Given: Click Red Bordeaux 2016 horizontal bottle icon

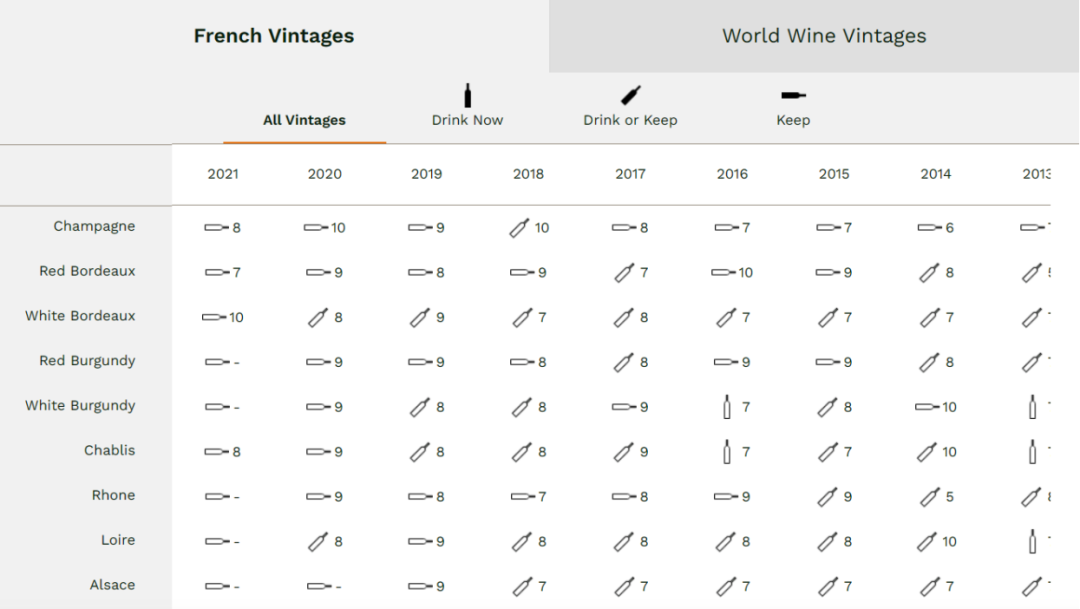Looking at the screenshot, I should 723,272.
